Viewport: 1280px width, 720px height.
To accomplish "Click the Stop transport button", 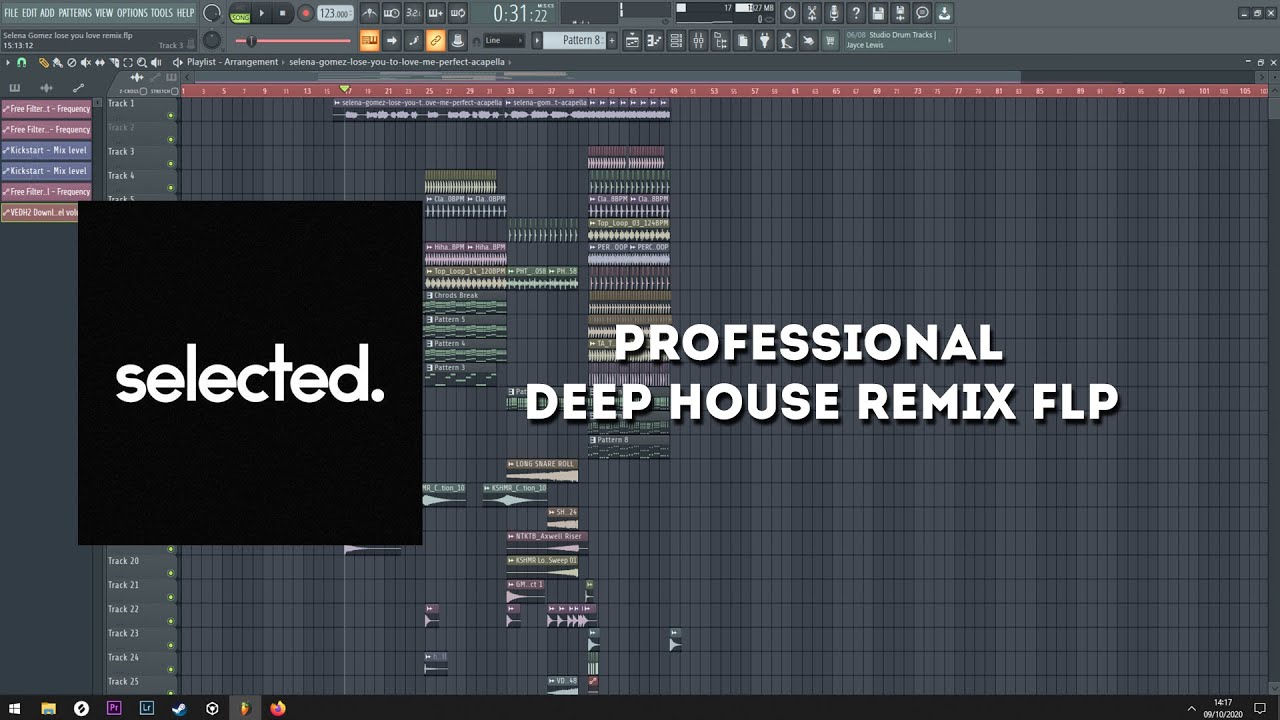I will coord(283,13).
